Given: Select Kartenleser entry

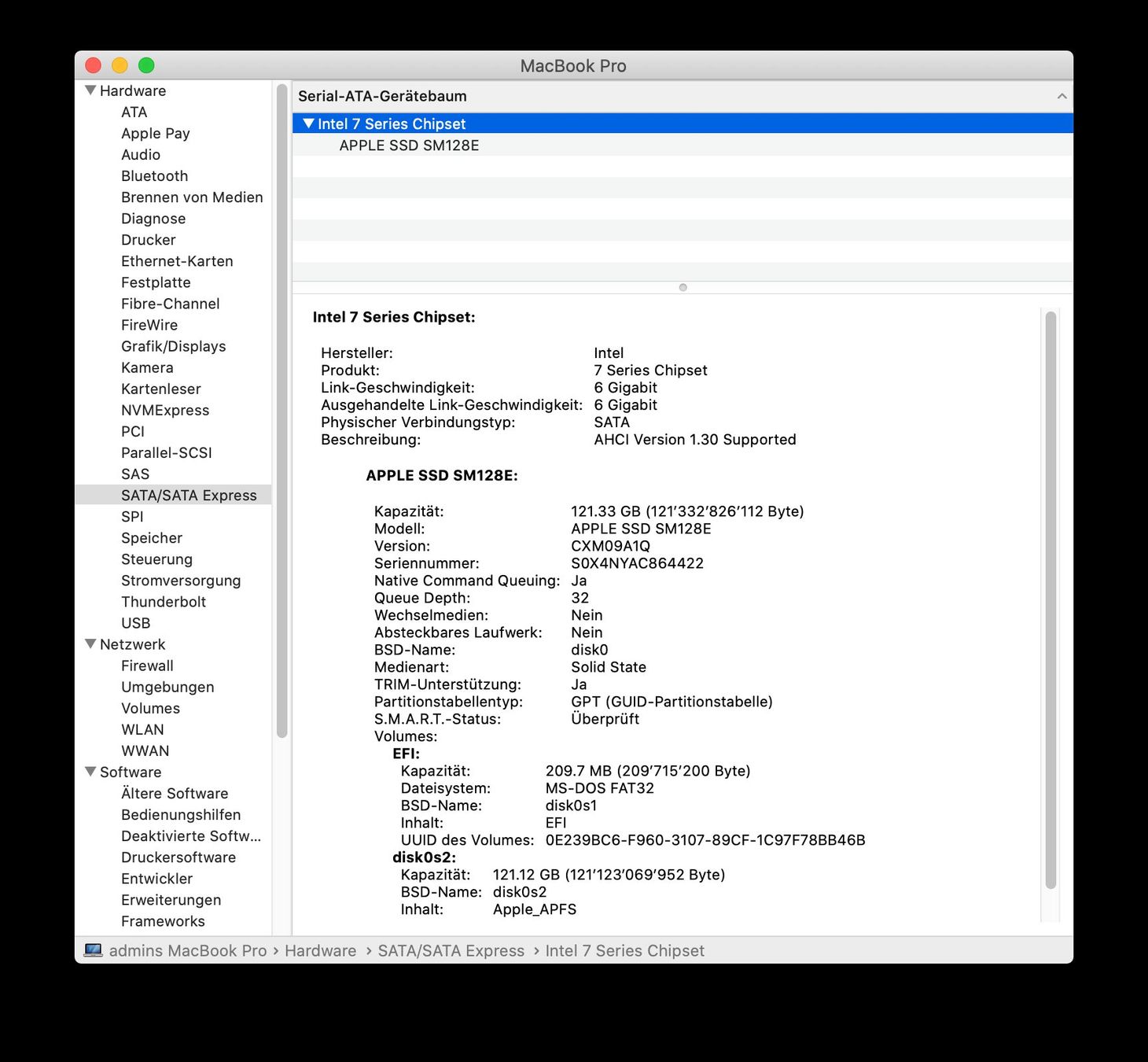Looking at the screenshot, I should click(x=161, y=388).
